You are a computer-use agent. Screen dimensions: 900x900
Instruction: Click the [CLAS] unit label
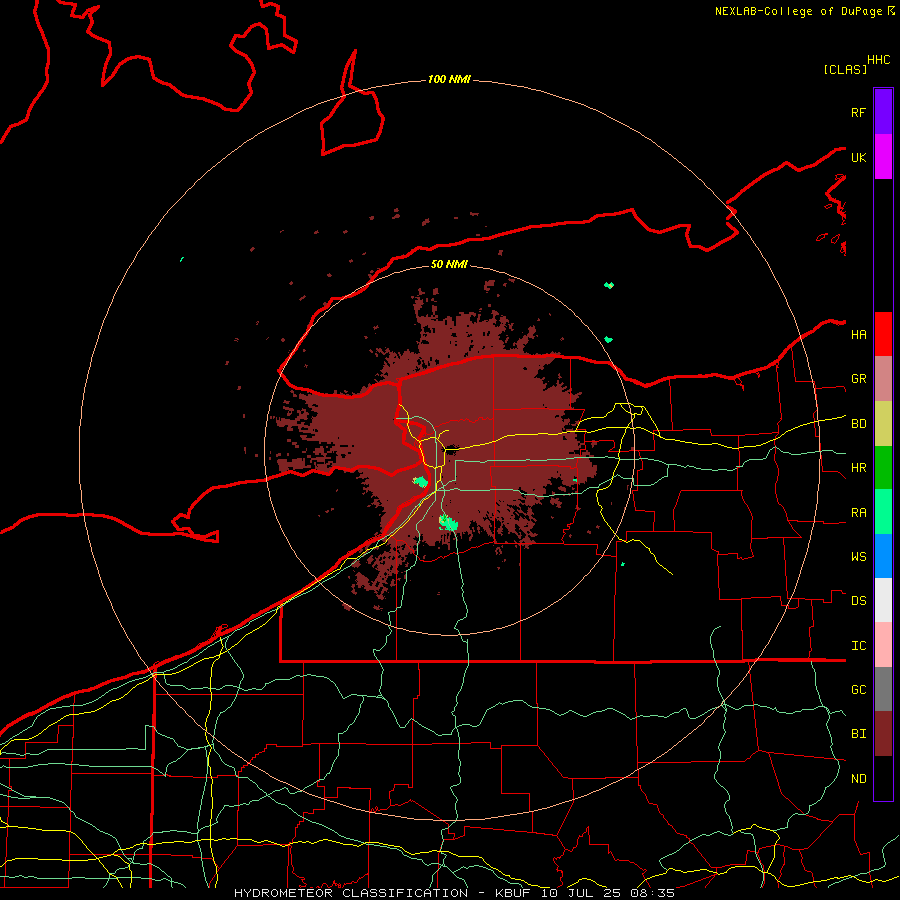[x=845, y=69]
